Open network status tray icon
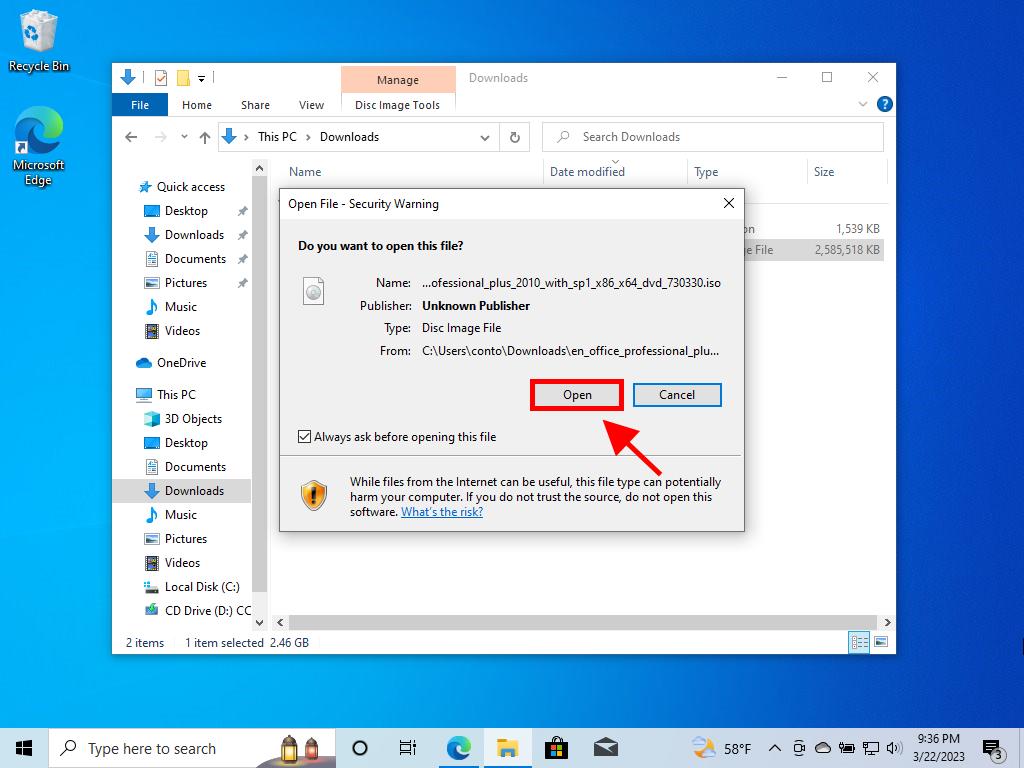The image size is (1024, 768). pos(871,748)
